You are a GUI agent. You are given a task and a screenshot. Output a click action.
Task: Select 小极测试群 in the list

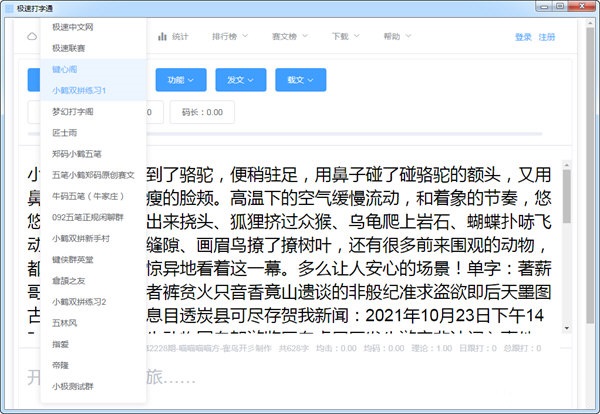[93, 386]
